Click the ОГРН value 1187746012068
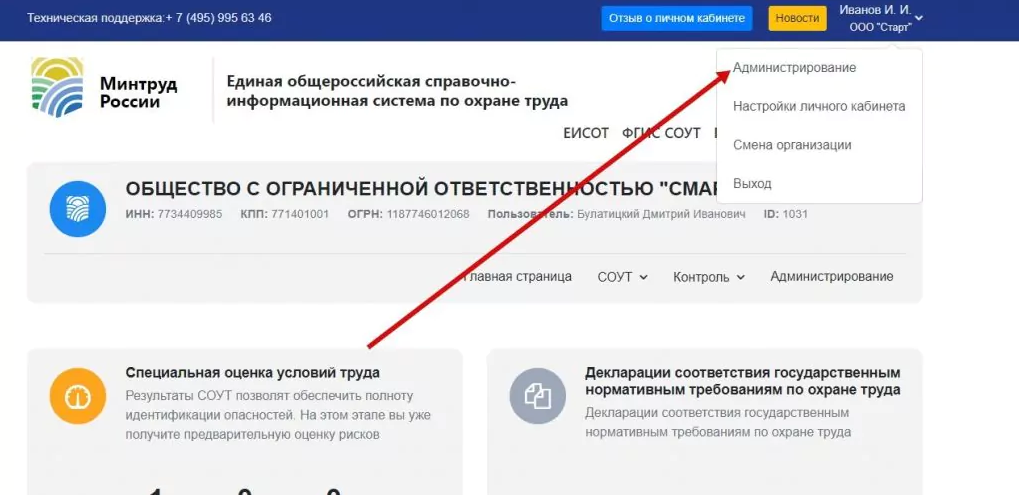 click(428, 214)
